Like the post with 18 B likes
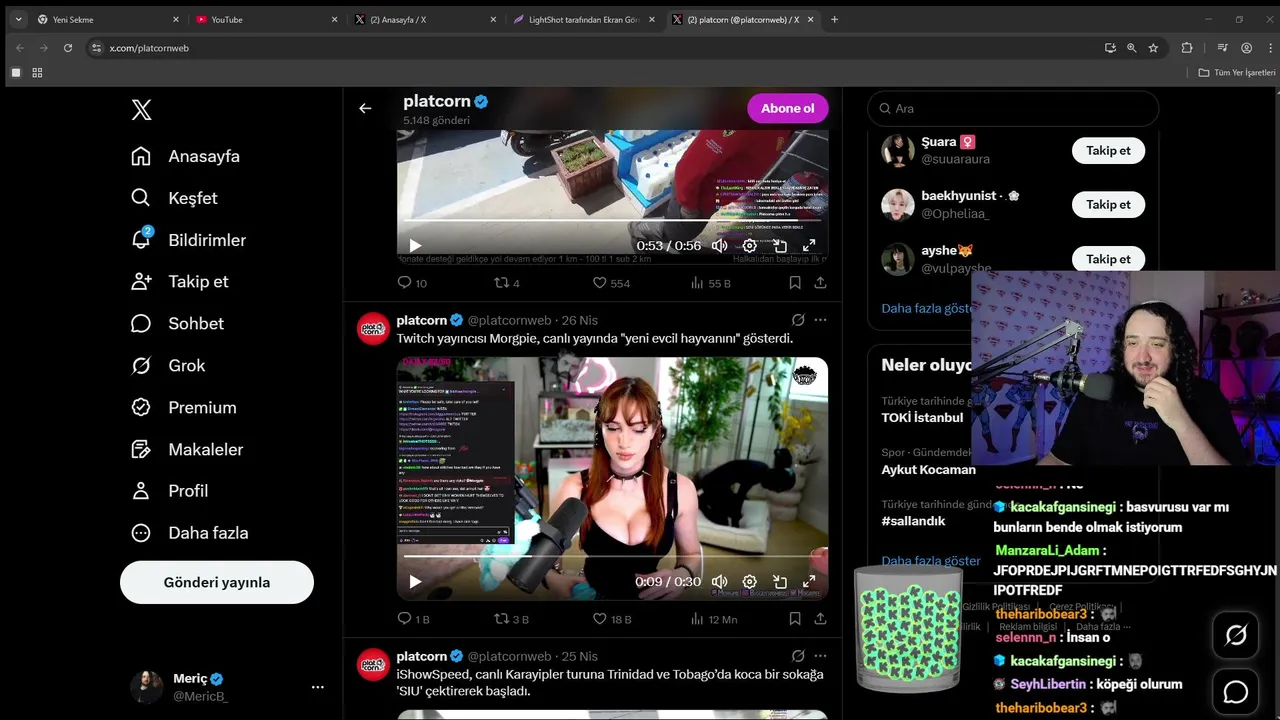Viewport: 1280px width, 720px height. [x=611, y=619]
